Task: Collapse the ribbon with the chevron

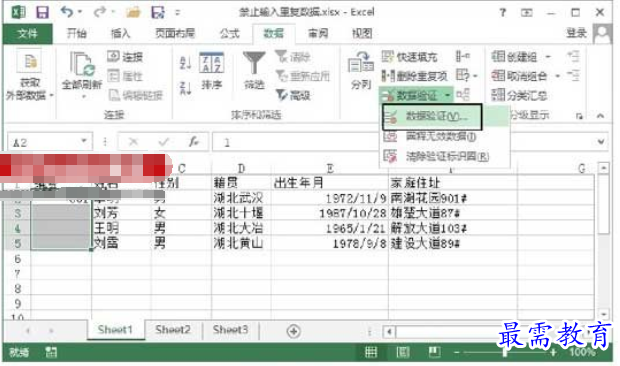Action: [x=600, y=116]
